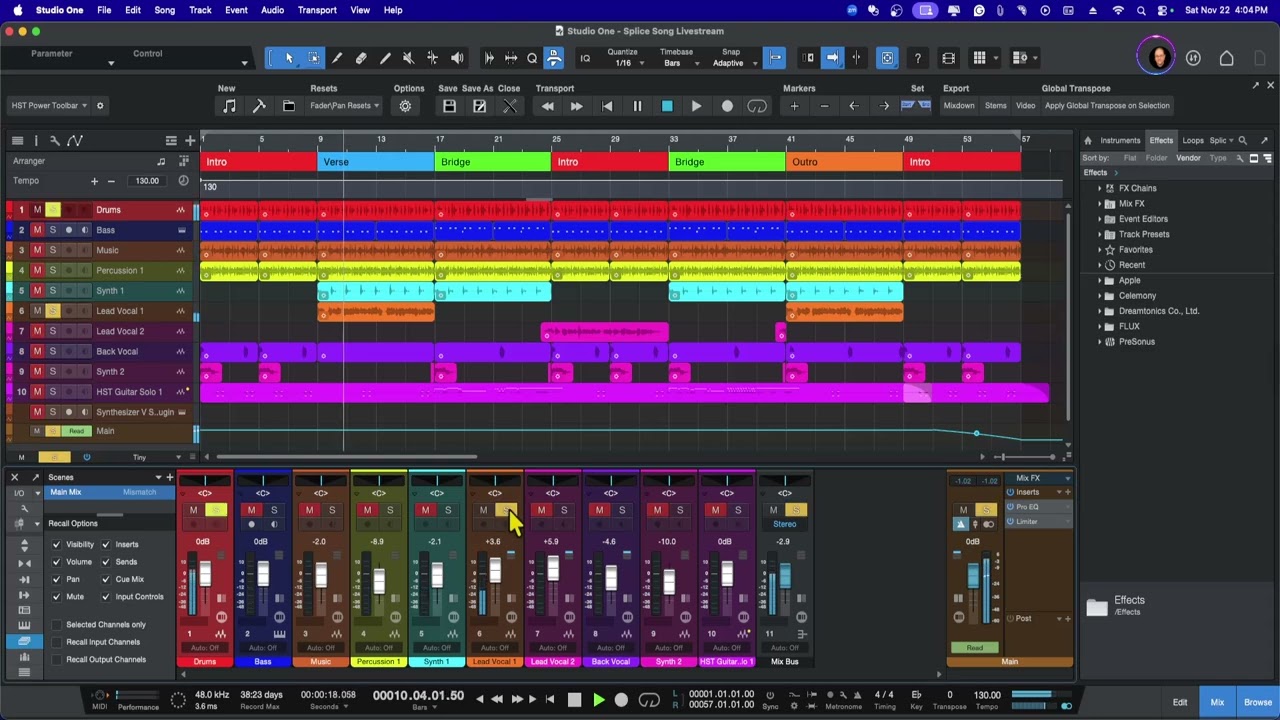The image size is (1280, 720).
Task: Open the Fader\Pan Resets dropdown
Action: click(x=345, y=105)
